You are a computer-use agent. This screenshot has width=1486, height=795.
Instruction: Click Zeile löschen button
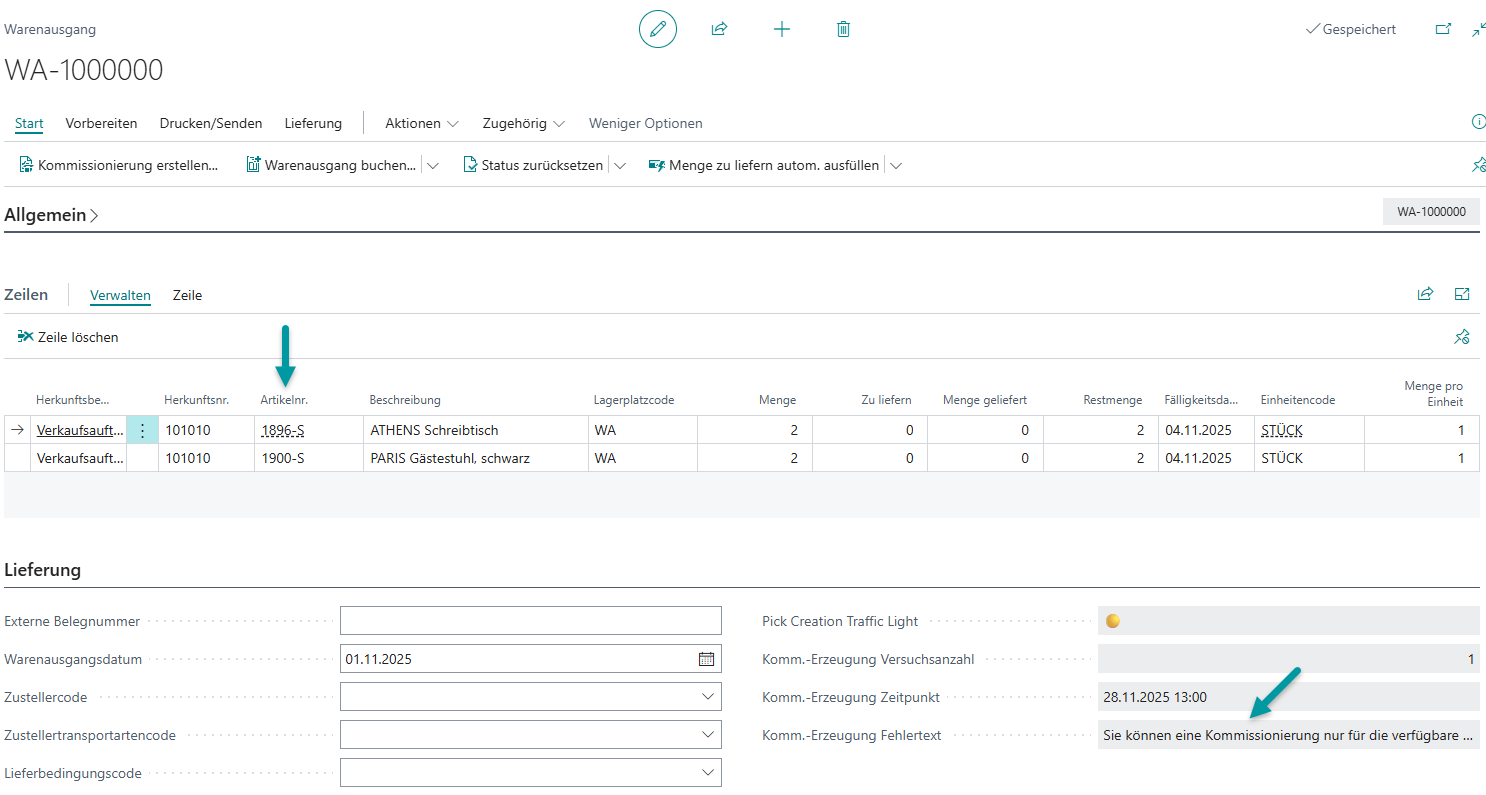(68, 338)
